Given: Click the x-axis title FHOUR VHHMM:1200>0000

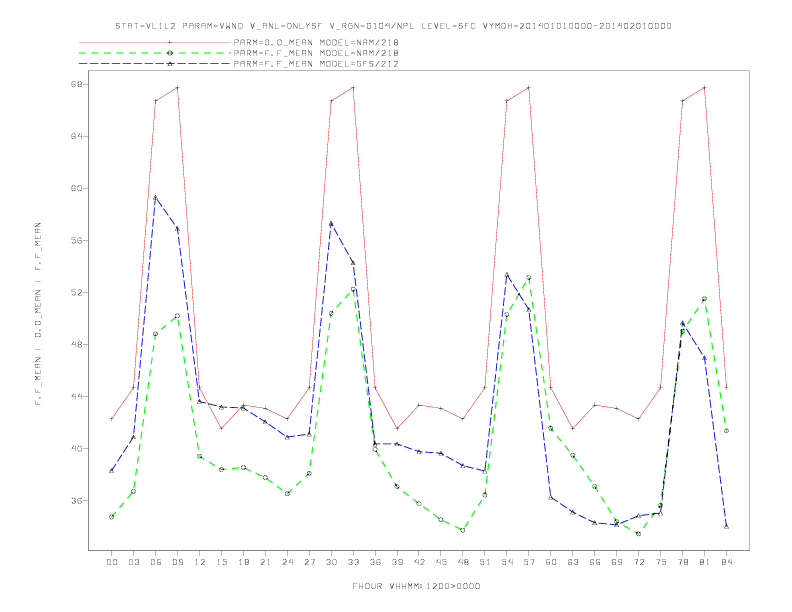Looking at the screenshot, I should 416,586.
